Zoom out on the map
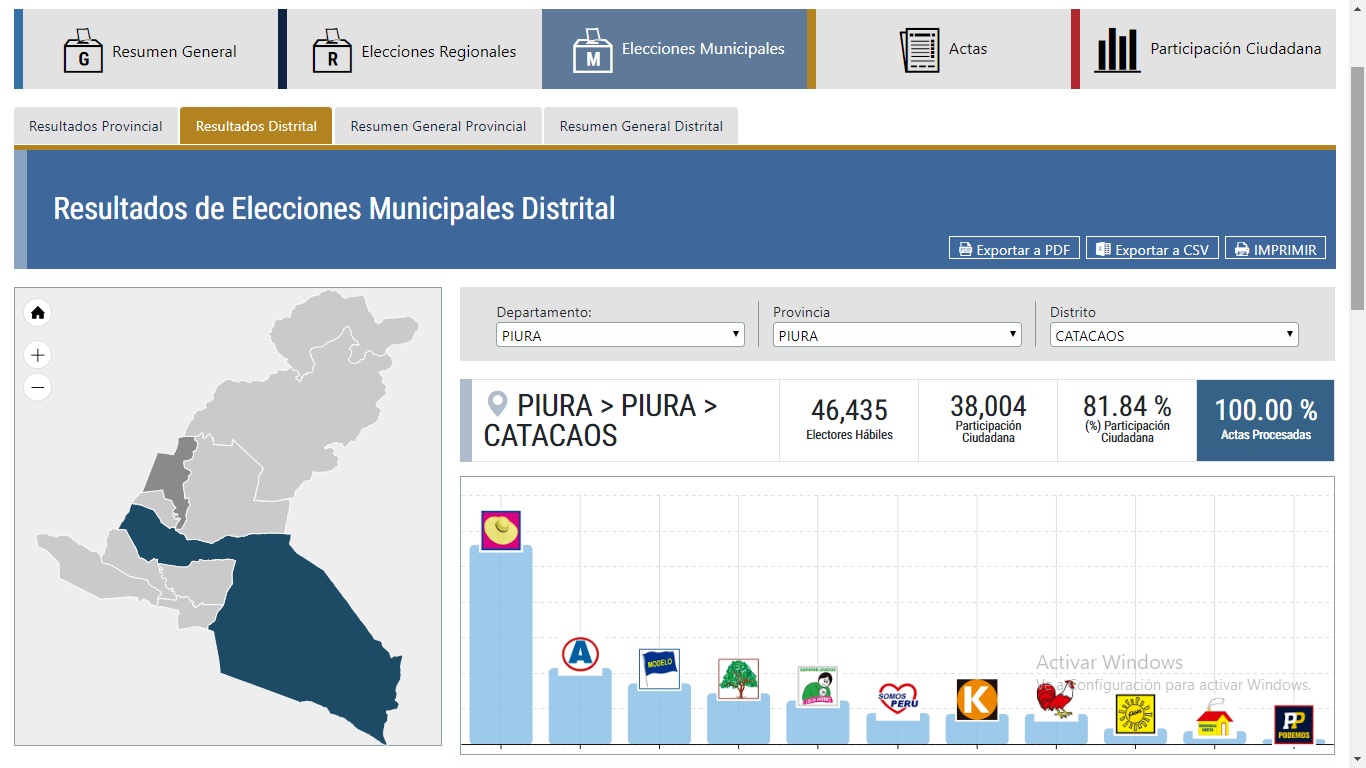The image size is (1366, 768). 38,387
